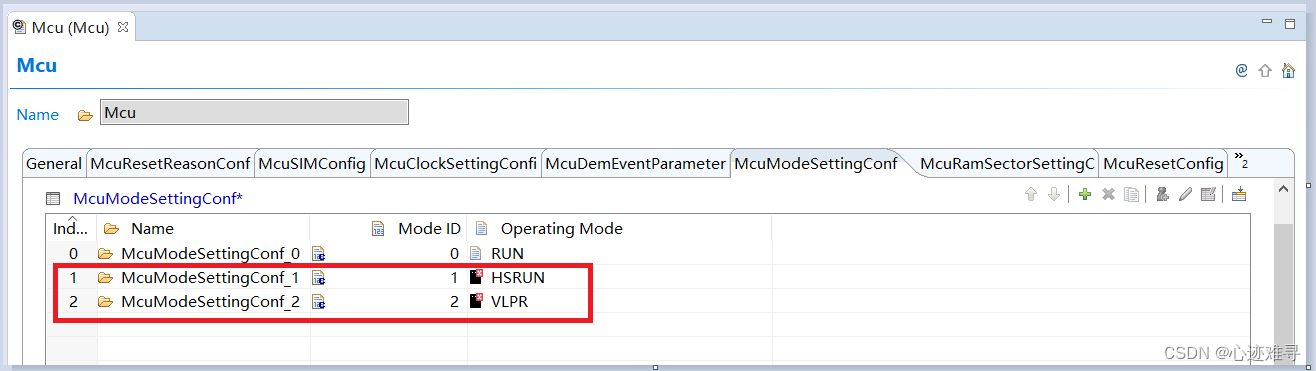Open the McuResetConfig tab

1163,163
